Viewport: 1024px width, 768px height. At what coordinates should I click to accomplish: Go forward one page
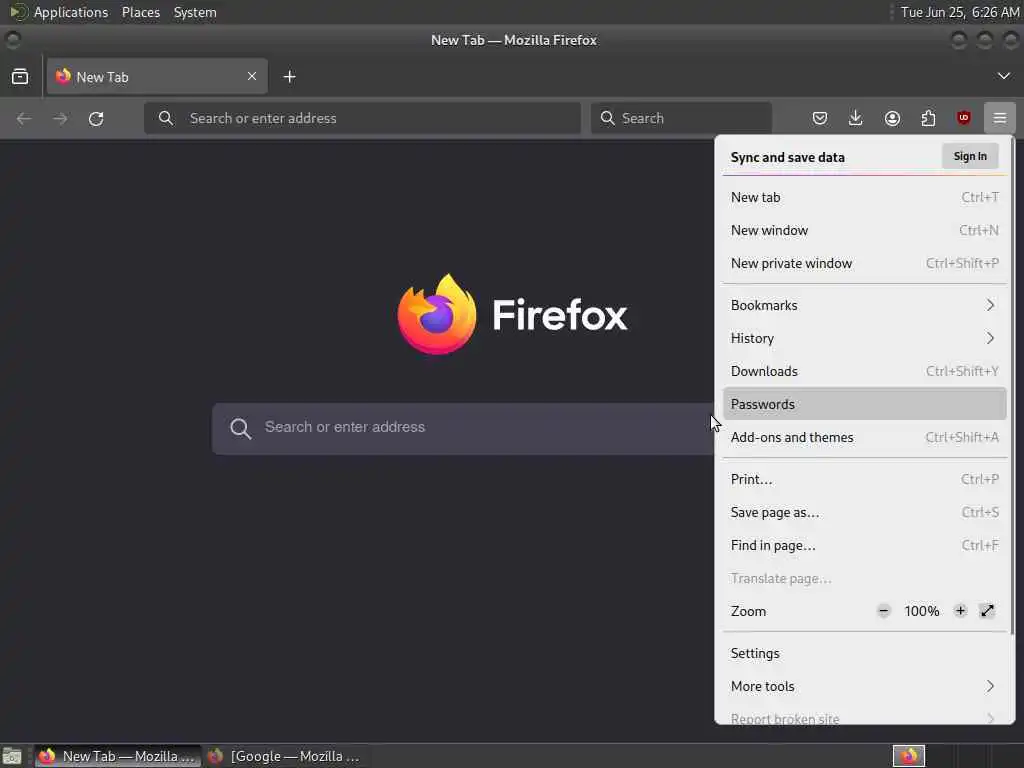[60, 118]
